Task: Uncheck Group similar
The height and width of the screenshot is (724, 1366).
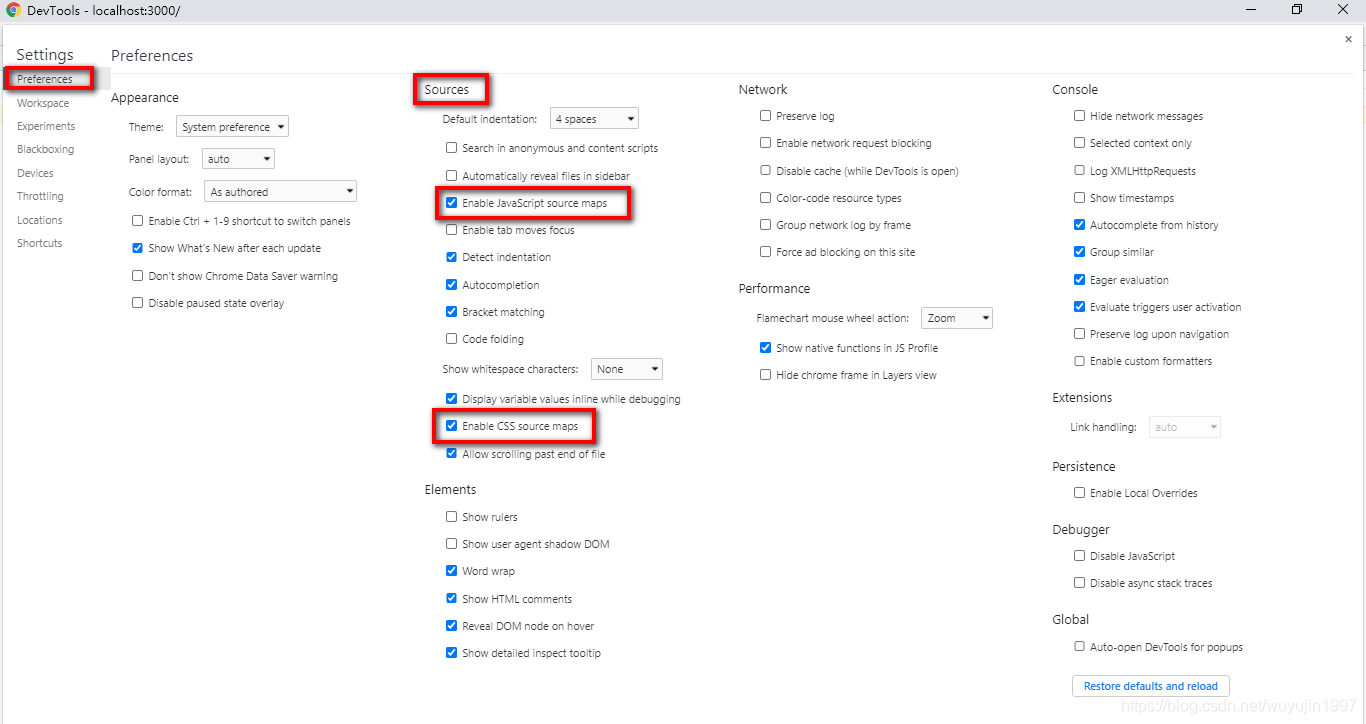Action: 1079,252
